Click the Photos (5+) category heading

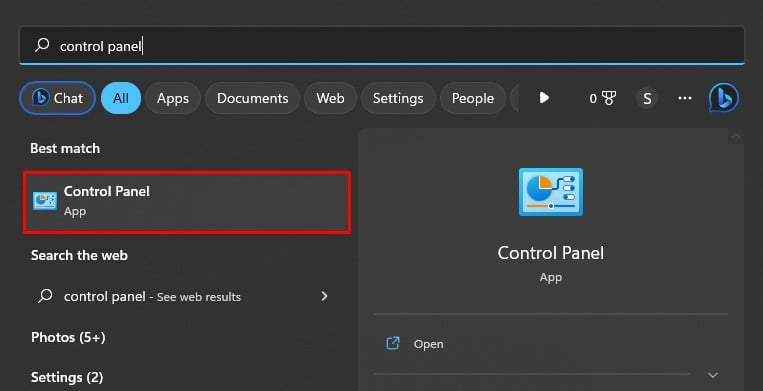click(68, 337)
